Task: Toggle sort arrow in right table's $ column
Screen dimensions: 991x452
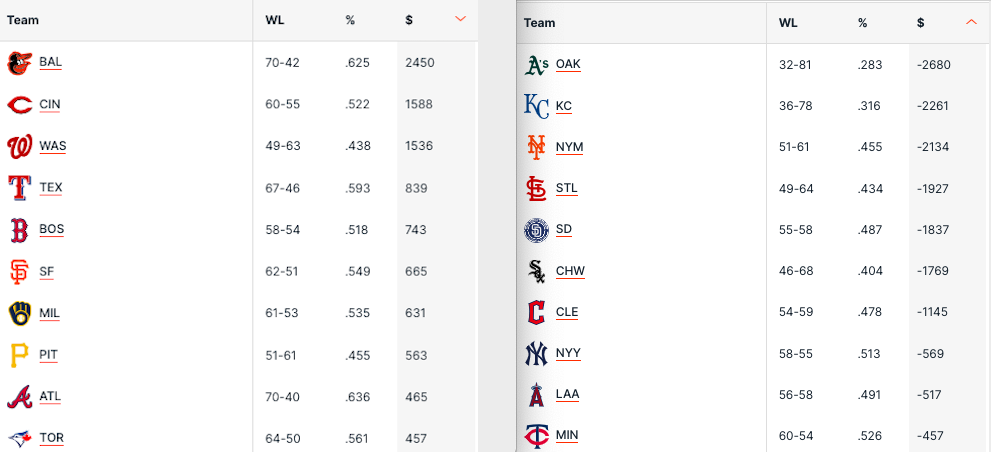Action: pyautogui.click(x=971, y=23)
